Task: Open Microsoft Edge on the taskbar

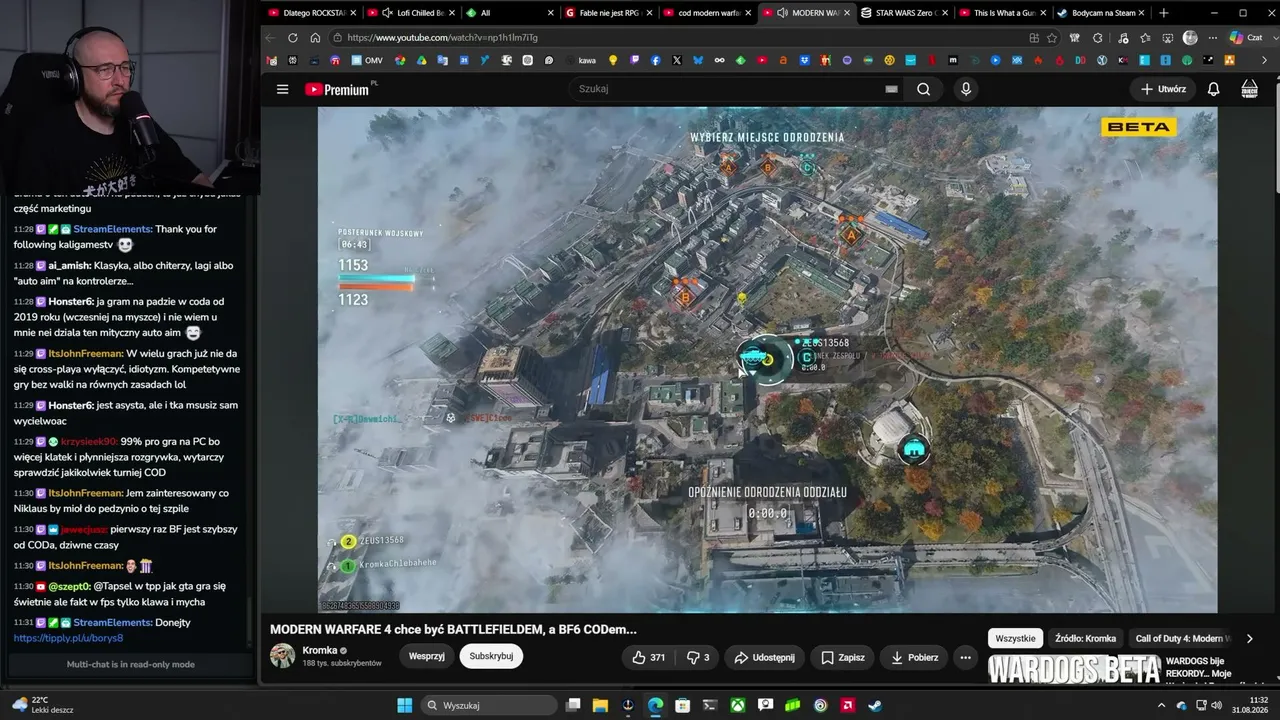Action: pos(655,705)
